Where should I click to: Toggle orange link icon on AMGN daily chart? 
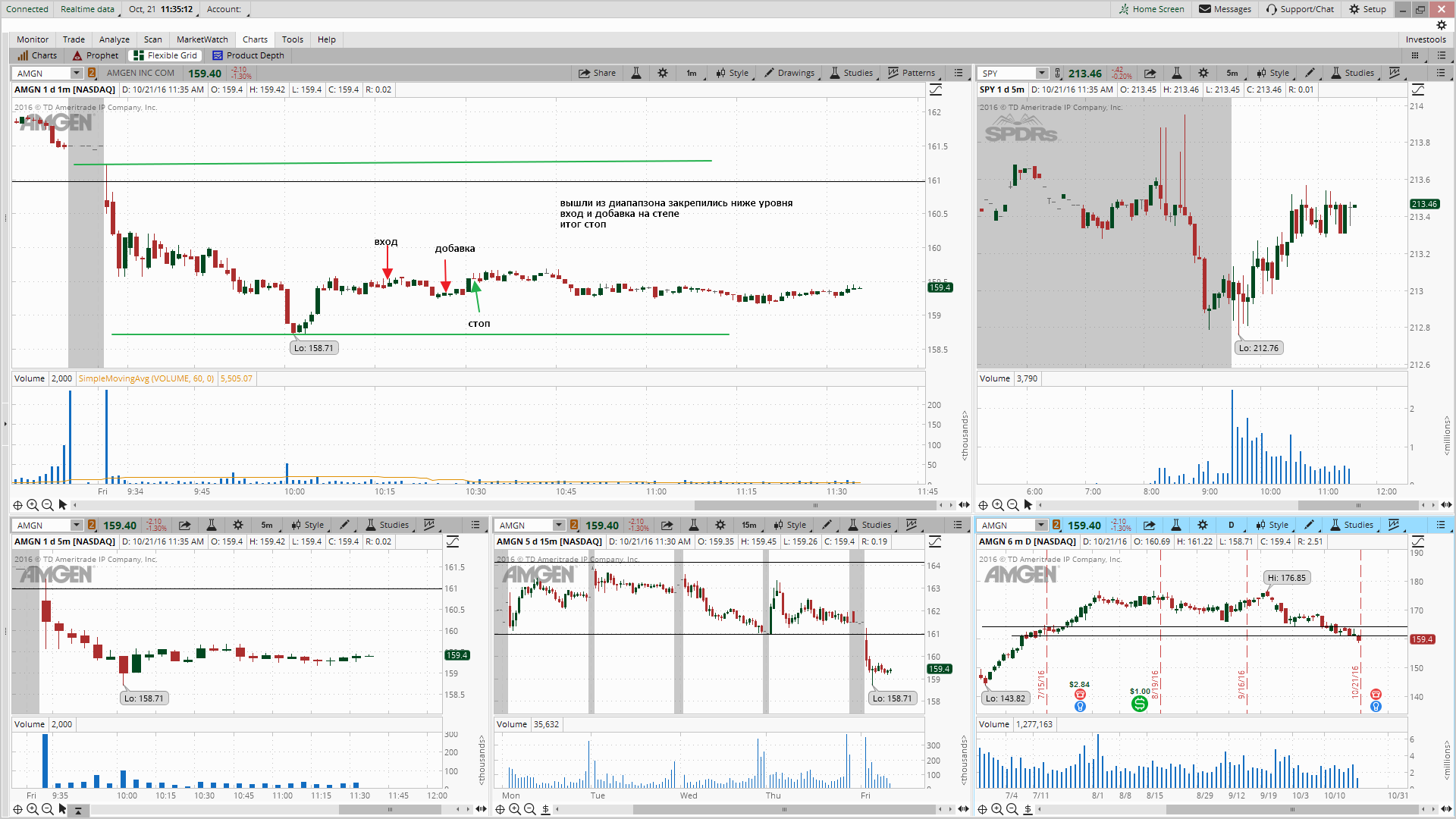pos(1056,526)
